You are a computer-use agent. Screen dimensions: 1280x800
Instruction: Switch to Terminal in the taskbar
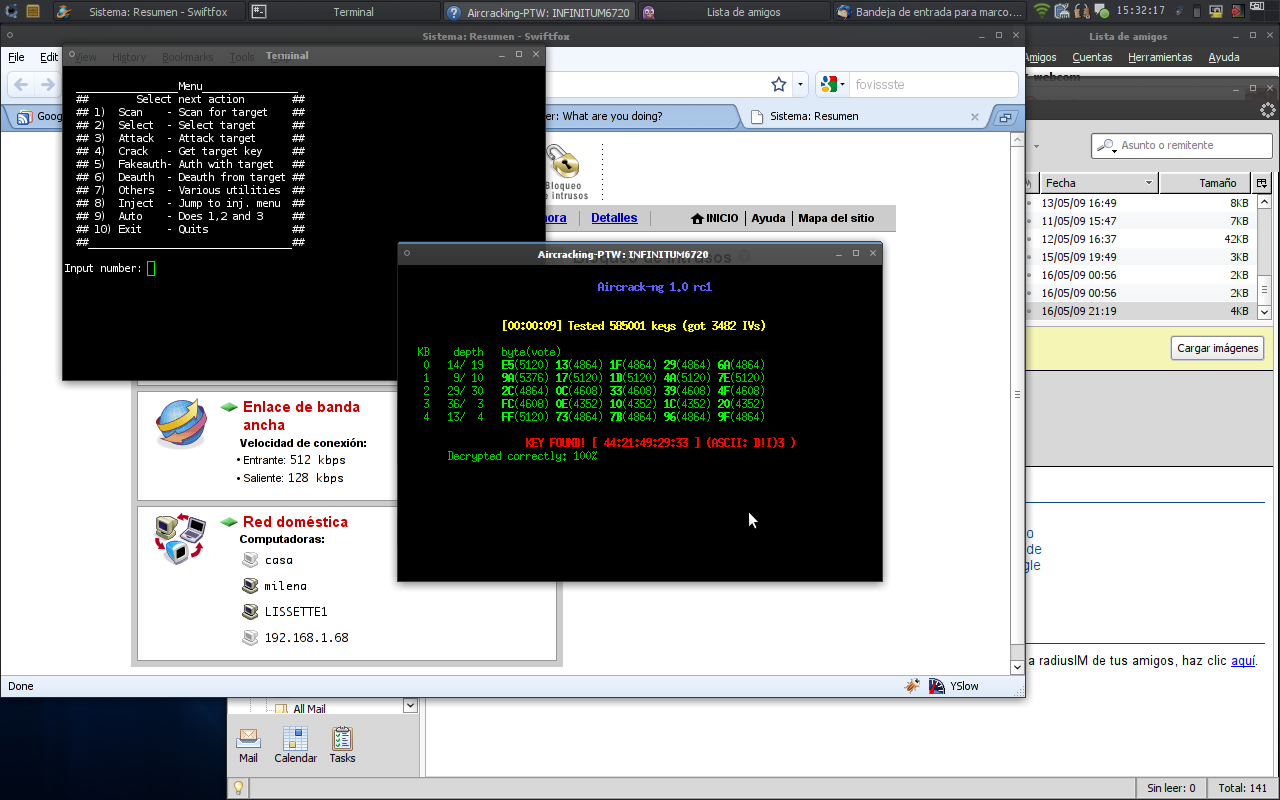(342, 12)
